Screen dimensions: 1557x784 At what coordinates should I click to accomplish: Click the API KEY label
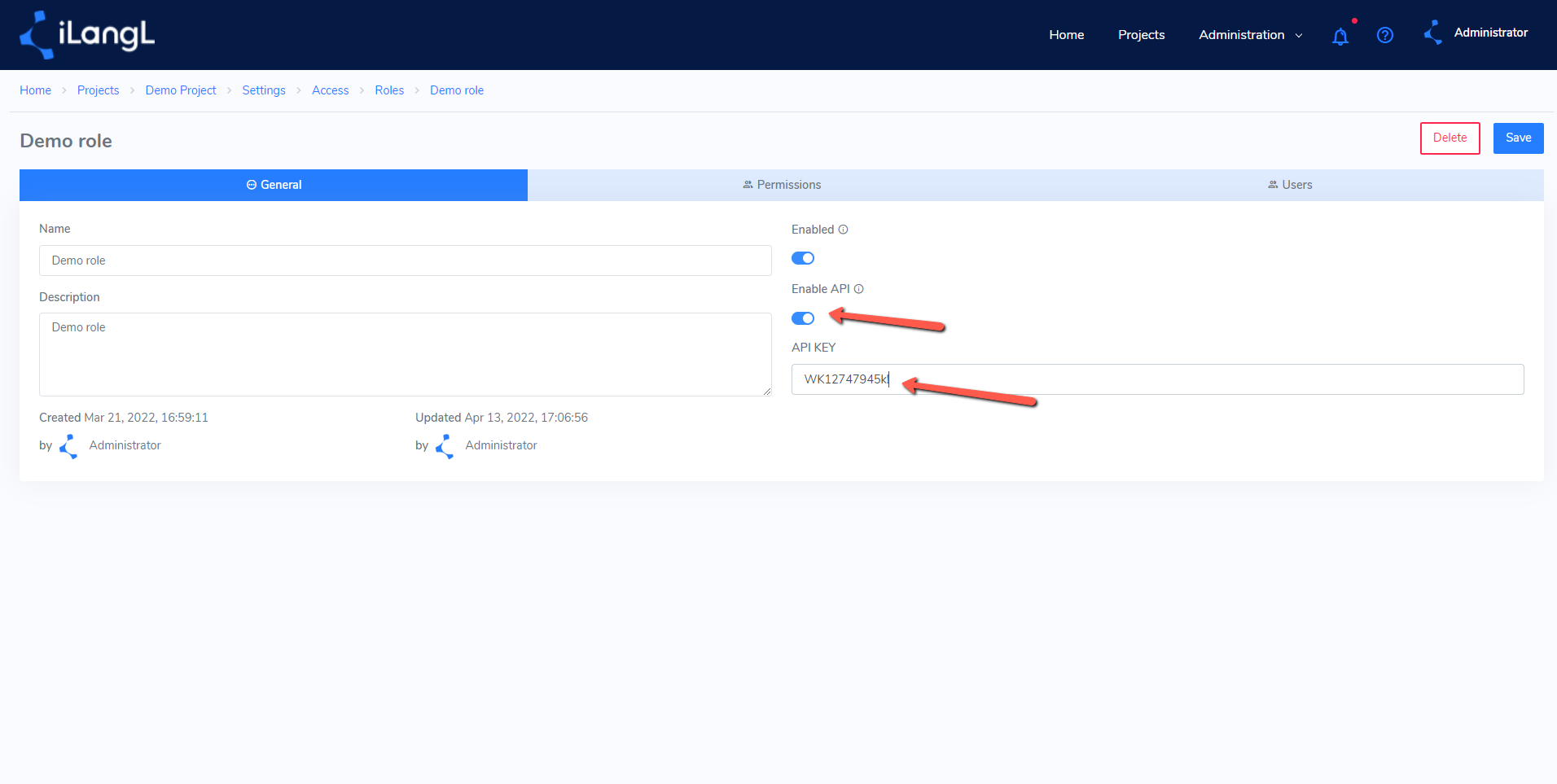(x=814, y=348)
